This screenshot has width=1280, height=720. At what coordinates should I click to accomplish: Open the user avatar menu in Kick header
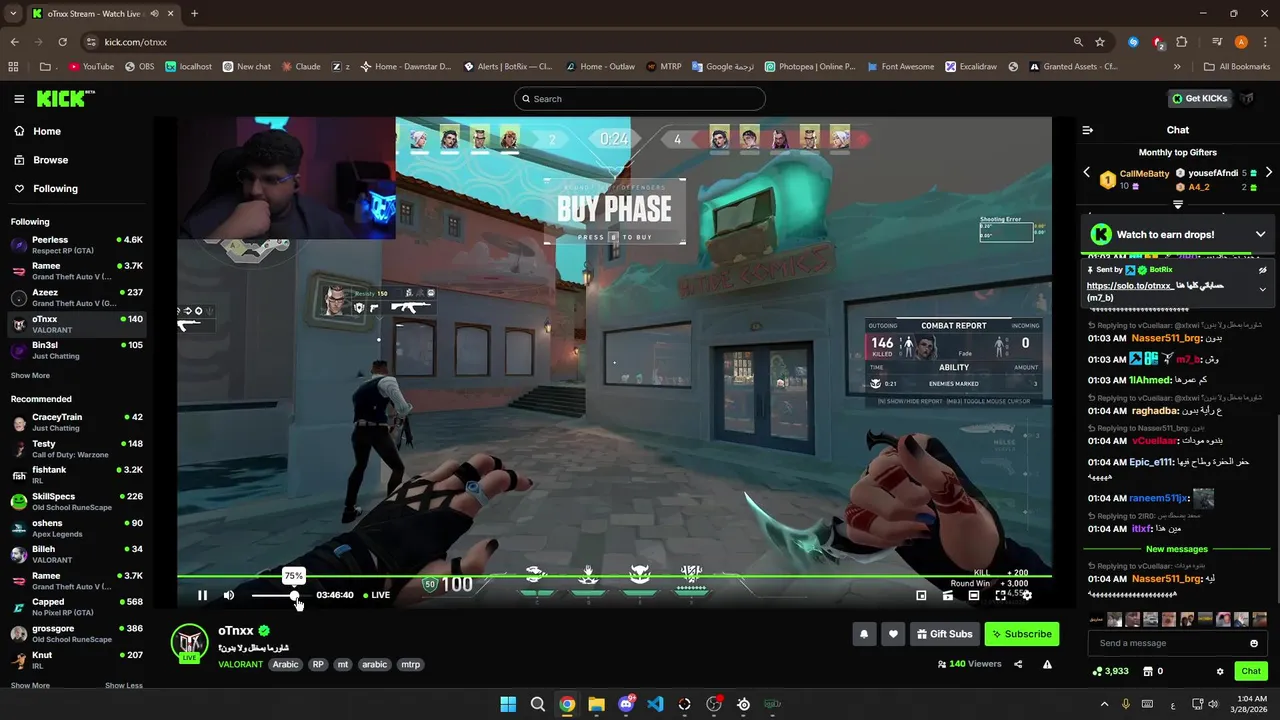1247,99
